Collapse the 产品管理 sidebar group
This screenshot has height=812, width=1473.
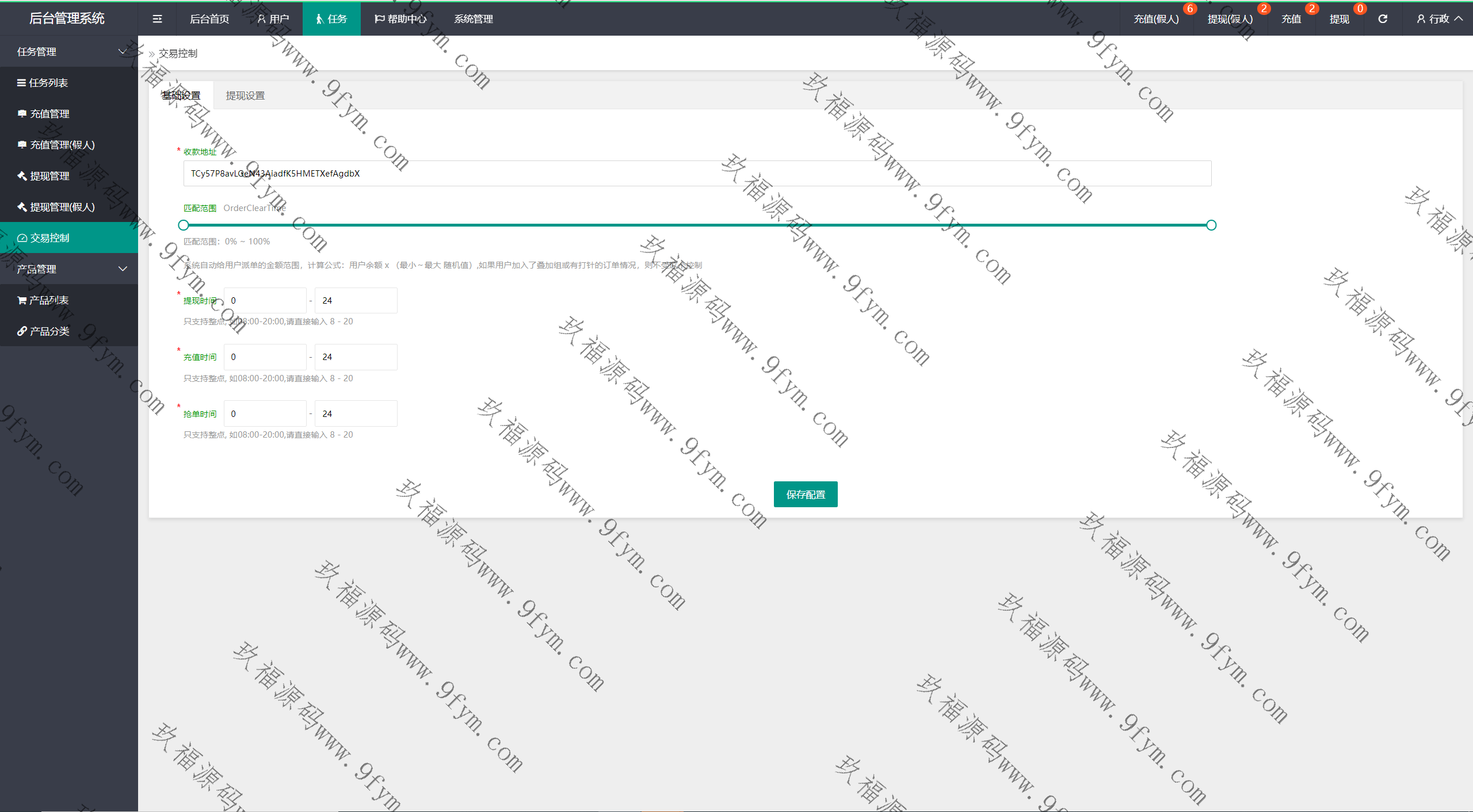tap(69, 269)
